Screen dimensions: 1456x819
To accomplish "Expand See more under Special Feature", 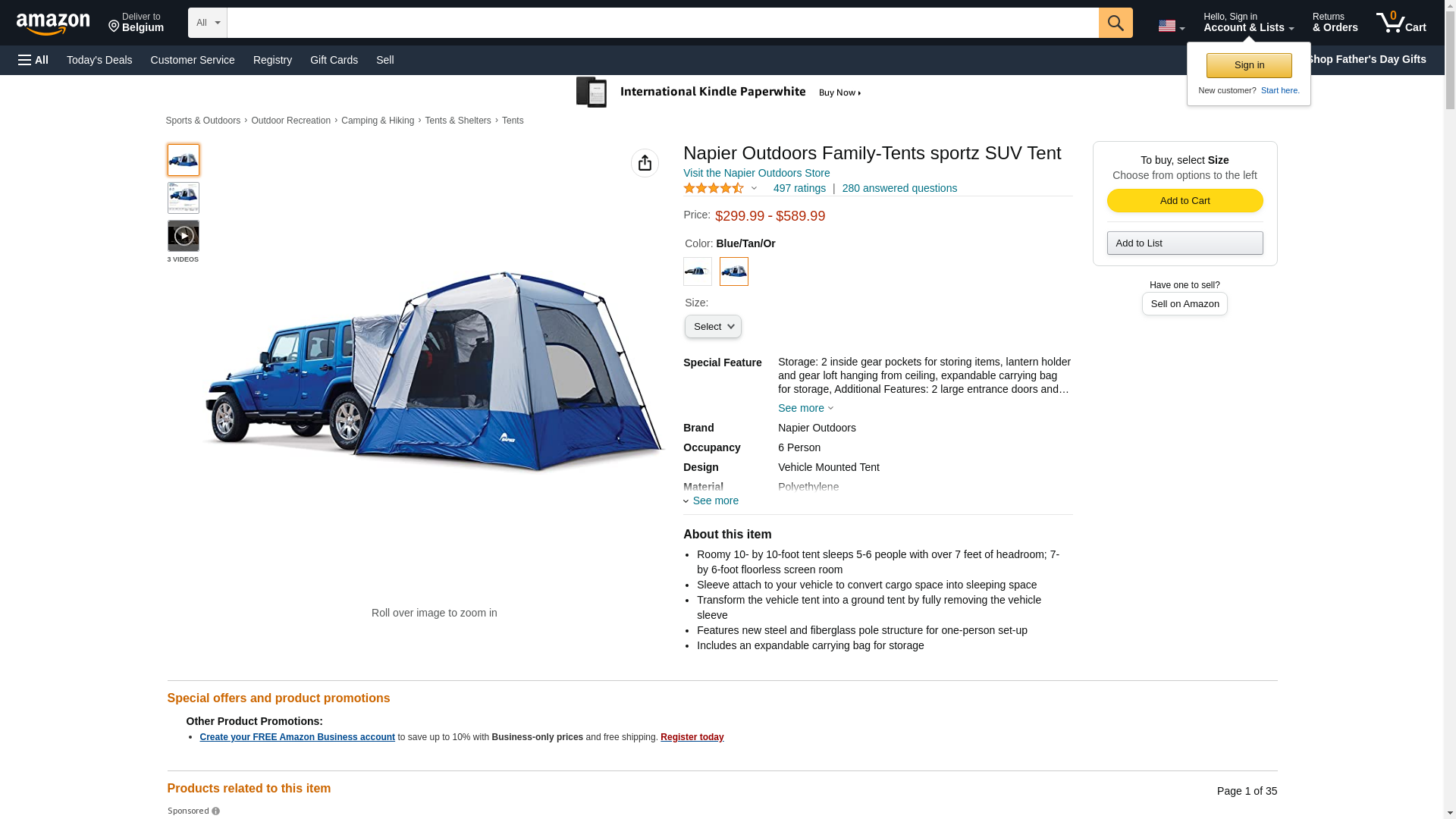I will tap(805, 408).
